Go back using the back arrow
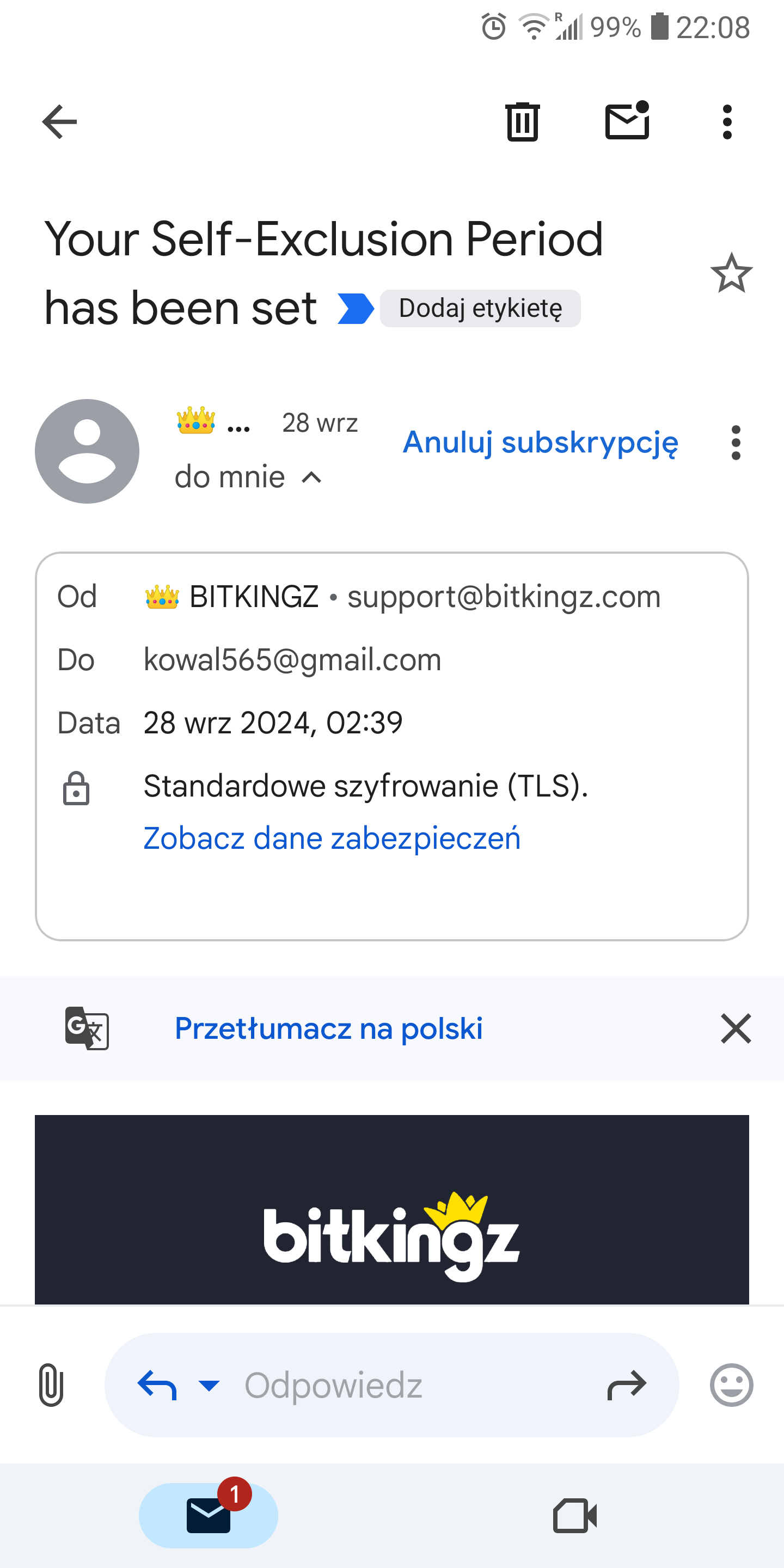Screen dimensions: 784x1568 [60, 122]
